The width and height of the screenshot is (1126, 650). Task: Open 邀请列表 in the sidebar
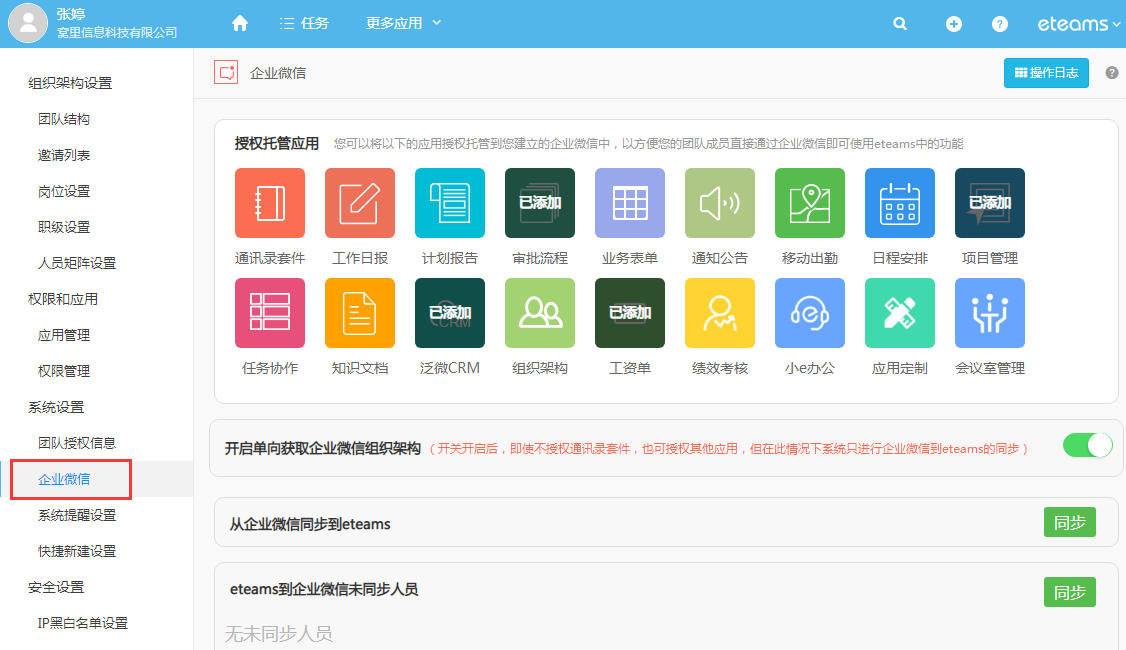pos(64,155)
